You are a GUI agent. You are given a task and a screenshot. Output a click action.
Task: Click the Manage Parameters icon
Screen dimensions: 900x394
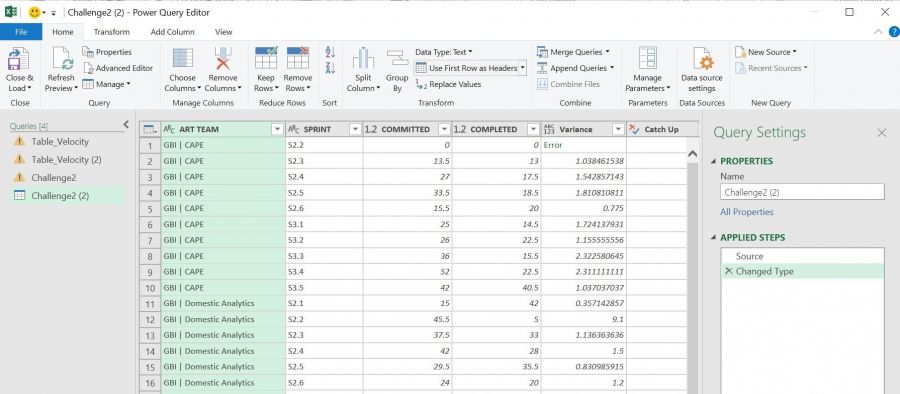pyautogui.click(x=647, y=59)
